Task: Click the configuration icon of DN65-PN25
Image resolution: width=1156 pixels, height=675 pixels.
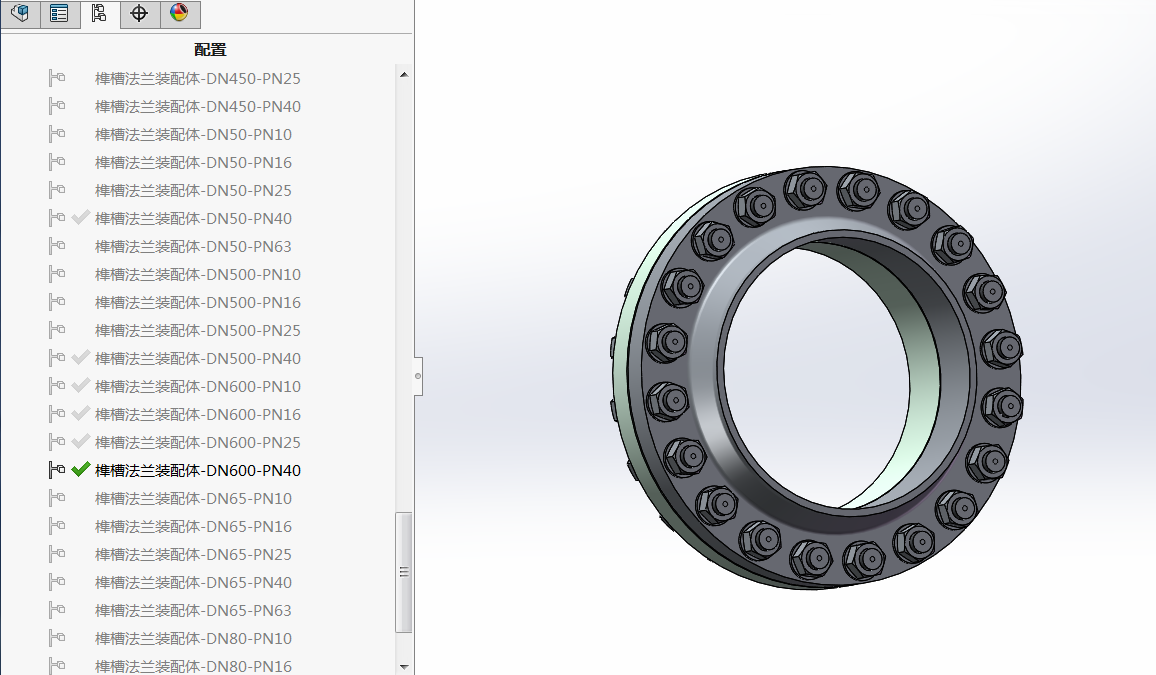Action: pos(57,554)
